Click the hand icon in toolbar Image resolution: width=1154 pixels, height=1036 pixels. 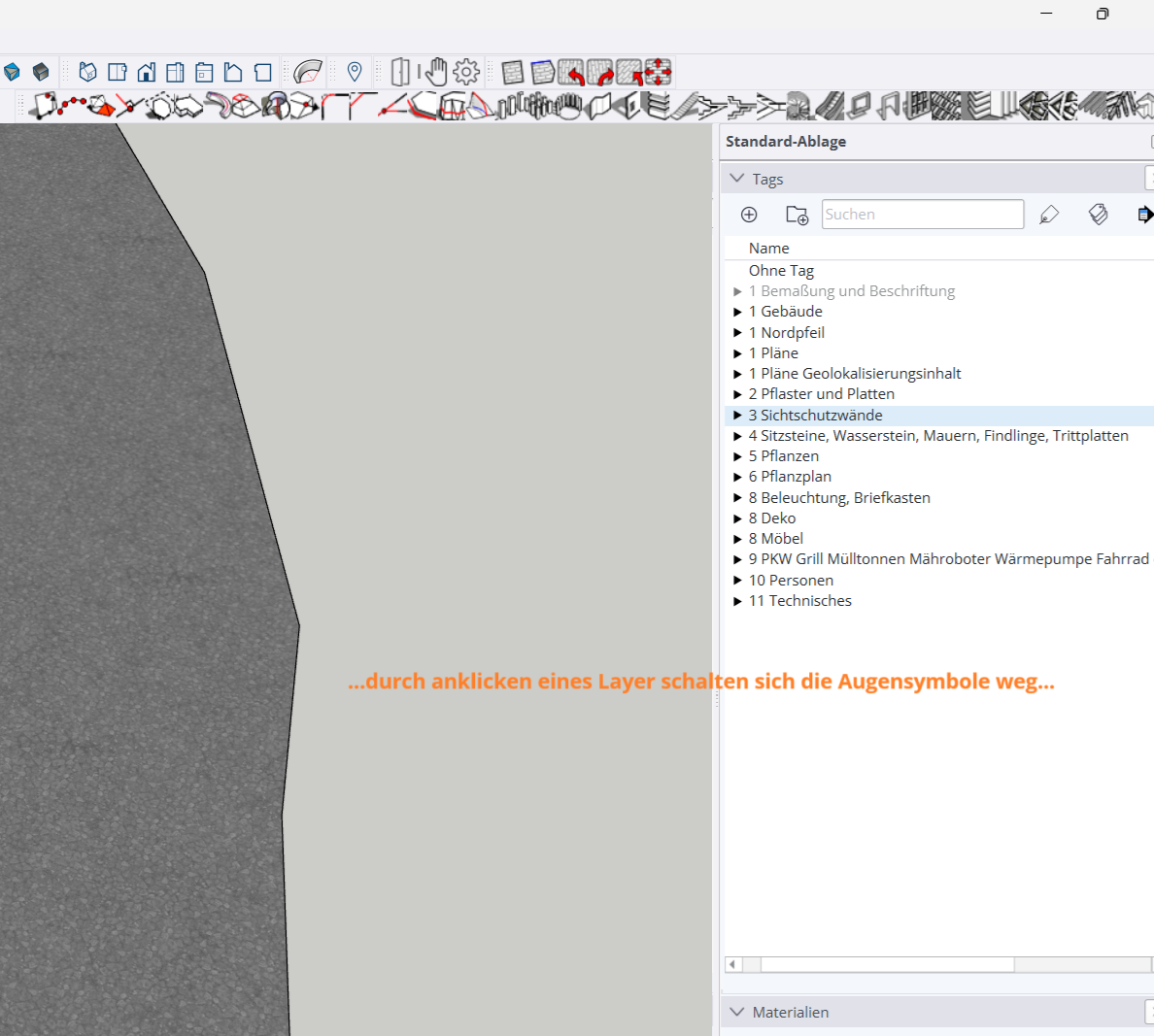436,72
